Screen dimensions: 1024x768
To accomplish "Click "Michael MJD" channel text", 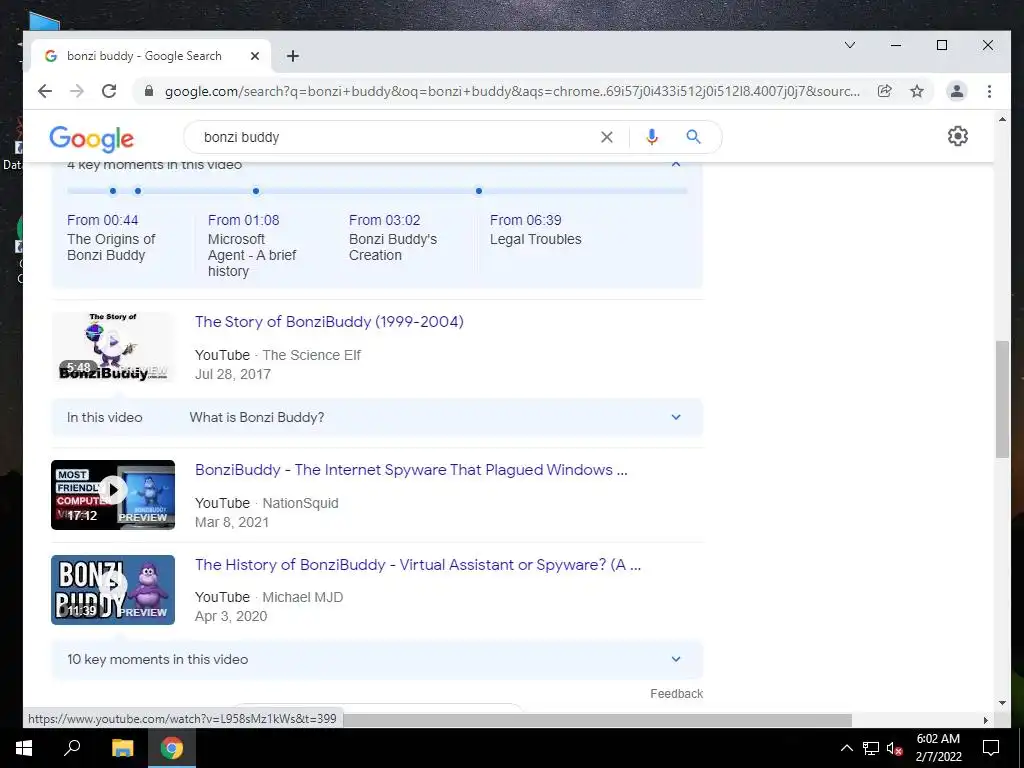I will click(302, 598).
